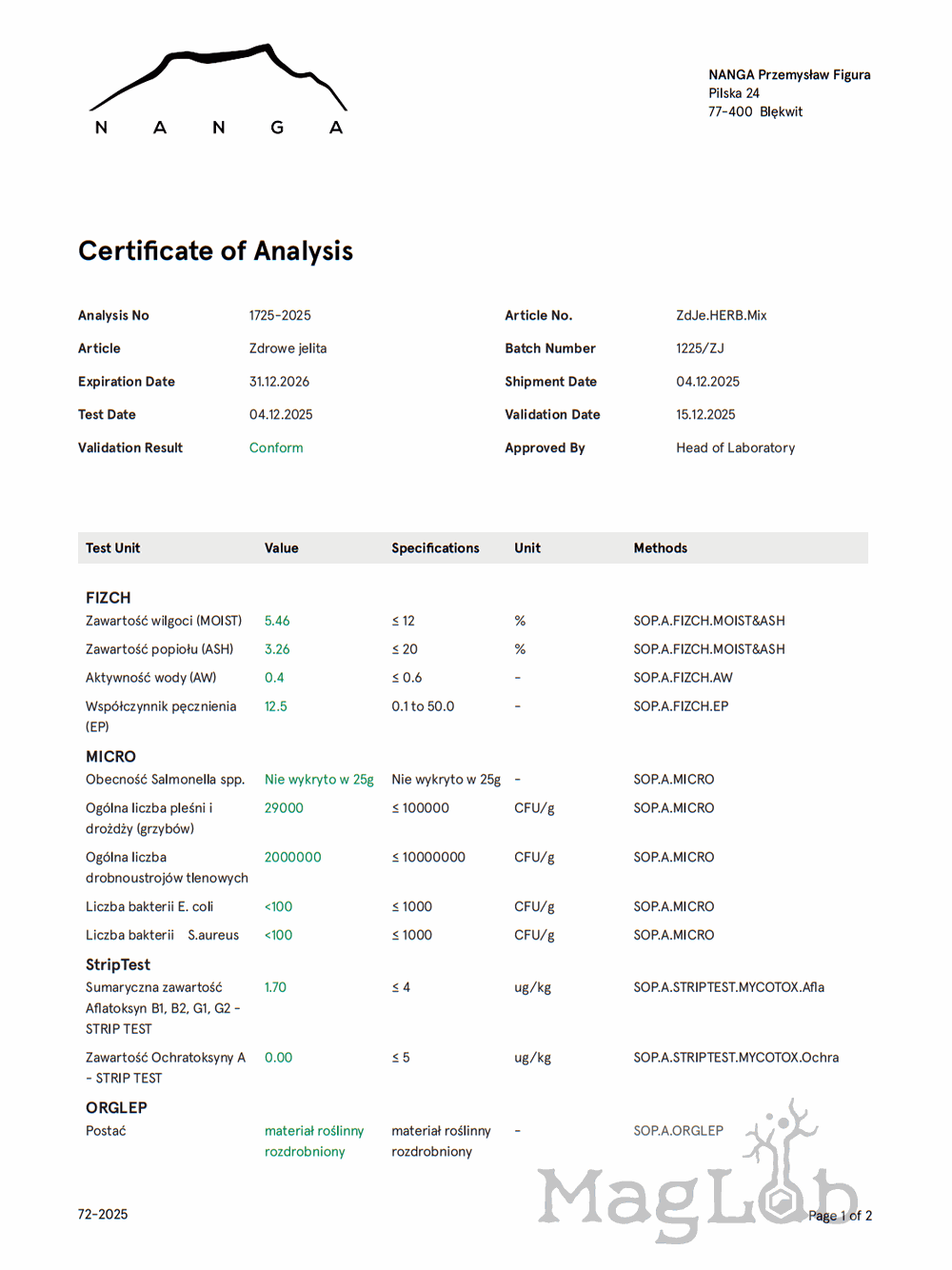Click the Analysis No value 1725-2025

pos(280,315)
